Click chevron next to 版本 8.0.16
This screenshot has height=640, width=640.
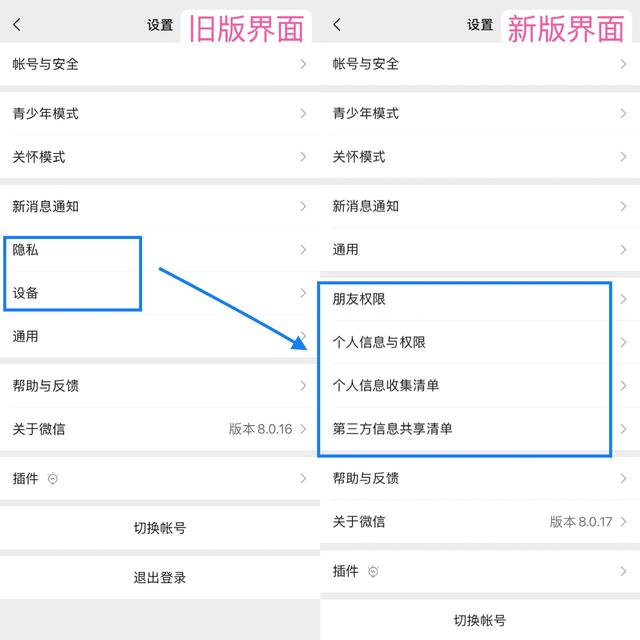pyautogui.click(x=303, y=429)
